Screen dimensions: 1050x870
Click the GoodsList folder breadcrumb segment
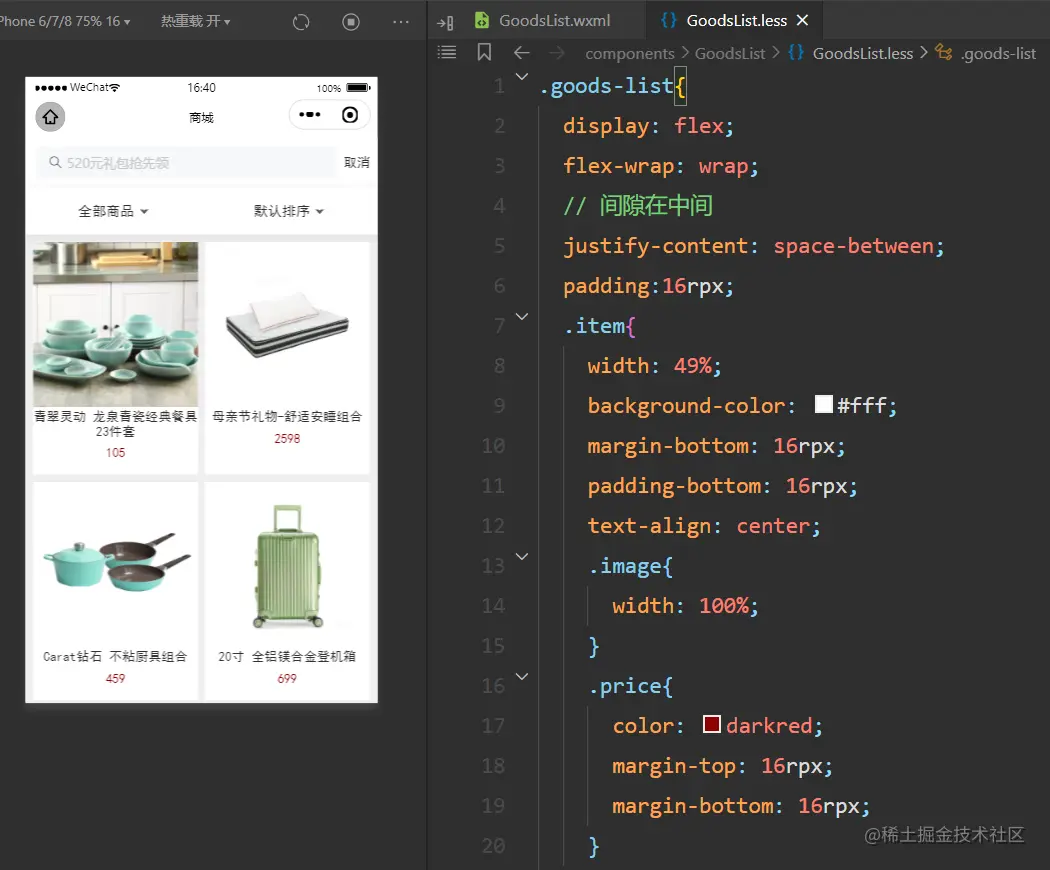[729, 54]
